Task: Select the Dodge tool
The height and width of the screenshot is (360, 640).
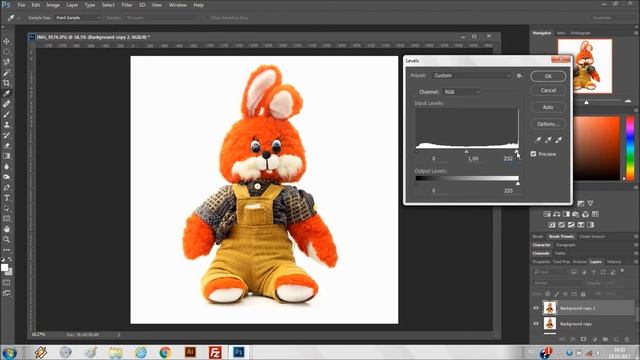Action: [7, 177]
